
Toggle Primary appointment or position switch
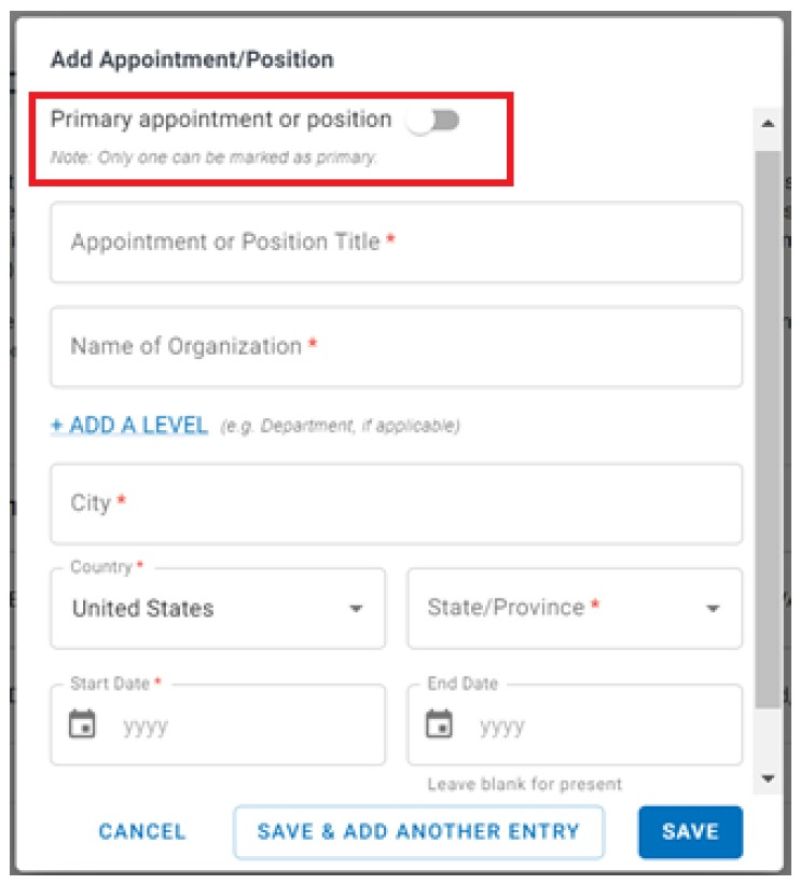click(434, 121)
